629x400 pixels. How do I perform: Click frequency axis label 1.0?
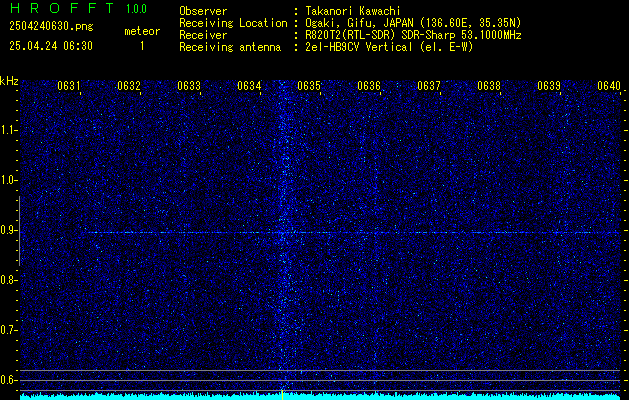point(8,181)
